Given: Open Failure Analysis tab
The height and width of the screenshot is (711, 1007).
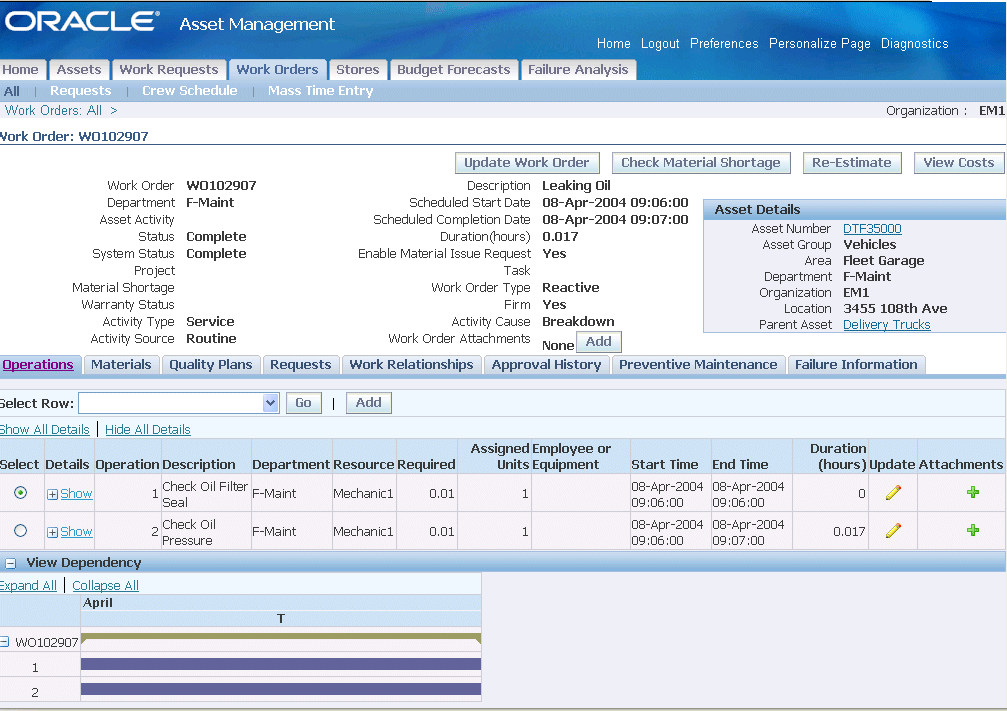Looking at the screenshot, I should pos(578,69).
